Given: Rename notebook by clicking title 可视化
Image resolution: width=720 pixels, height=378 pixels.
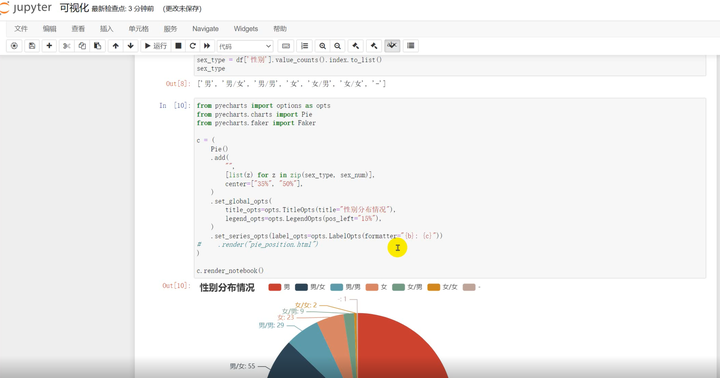Looking at the screenshot, I should [74, 8].
